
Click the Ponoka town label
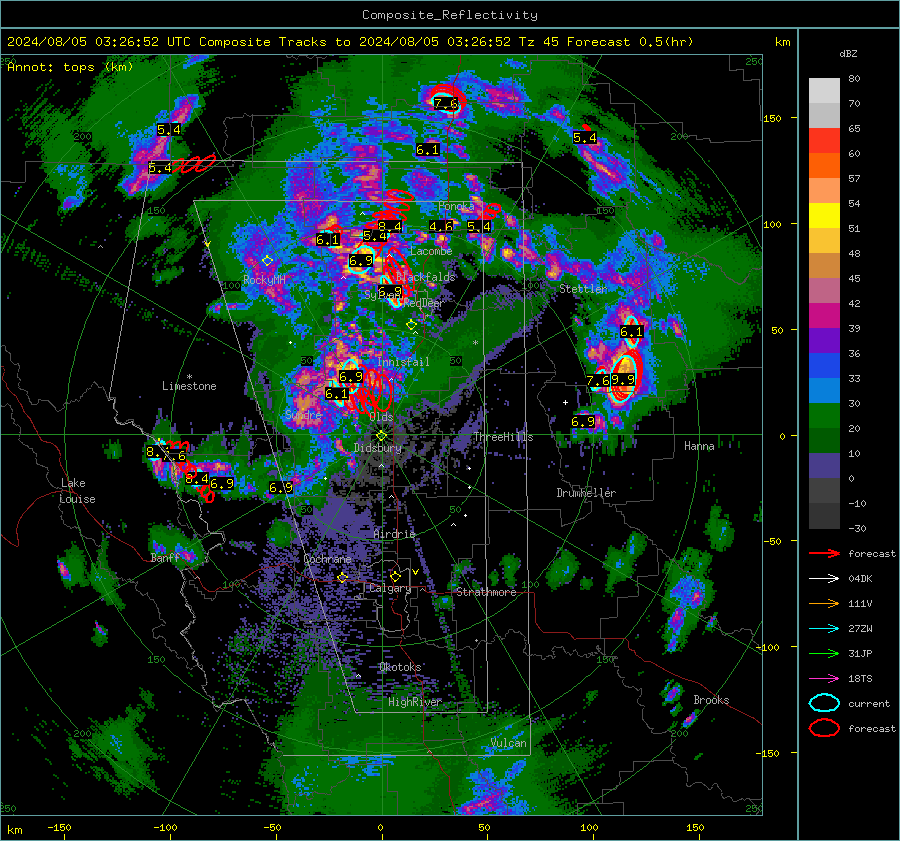pyautogui.click(x=456, y=206)
